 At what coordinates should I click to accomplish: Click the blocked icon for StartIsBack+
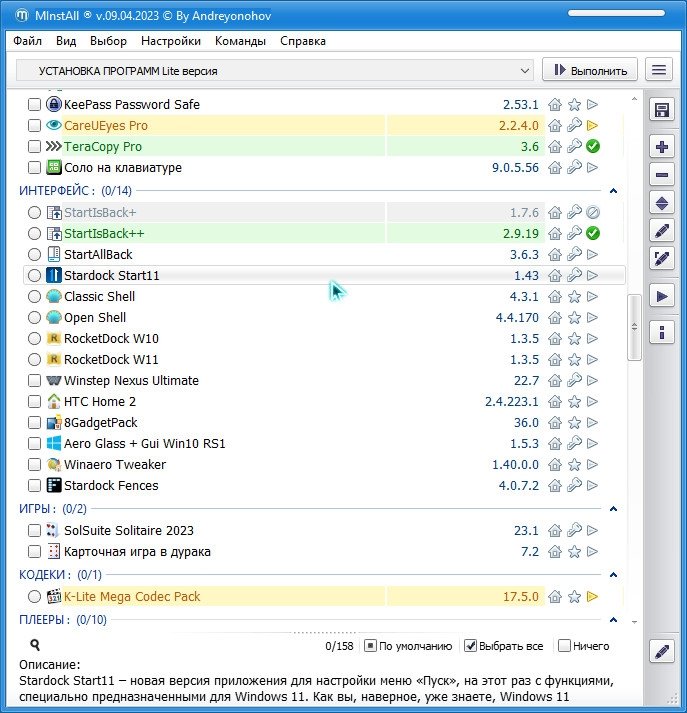pos(592,212)
